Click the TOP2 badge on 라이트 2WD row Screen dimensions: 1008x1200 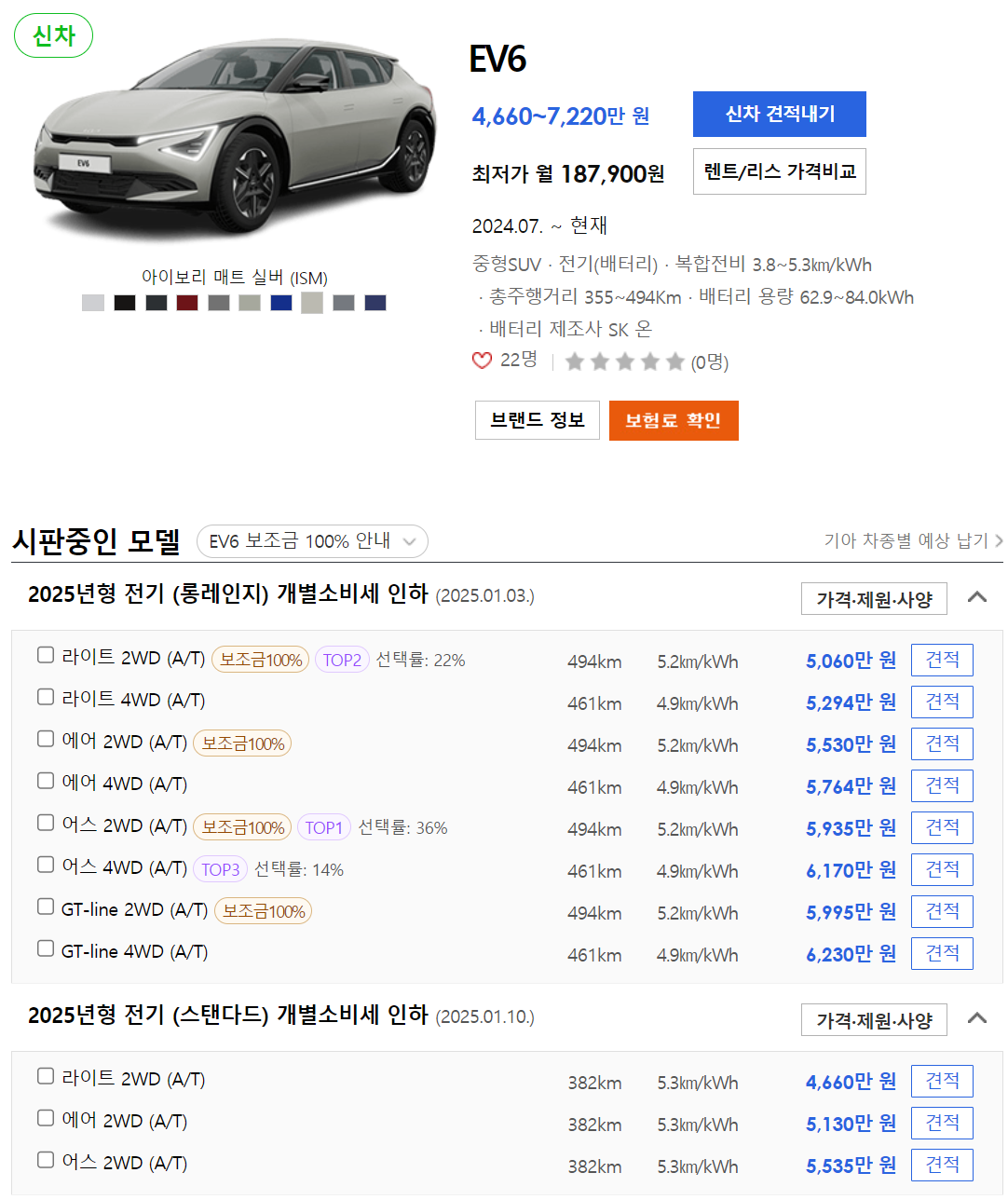342,660
